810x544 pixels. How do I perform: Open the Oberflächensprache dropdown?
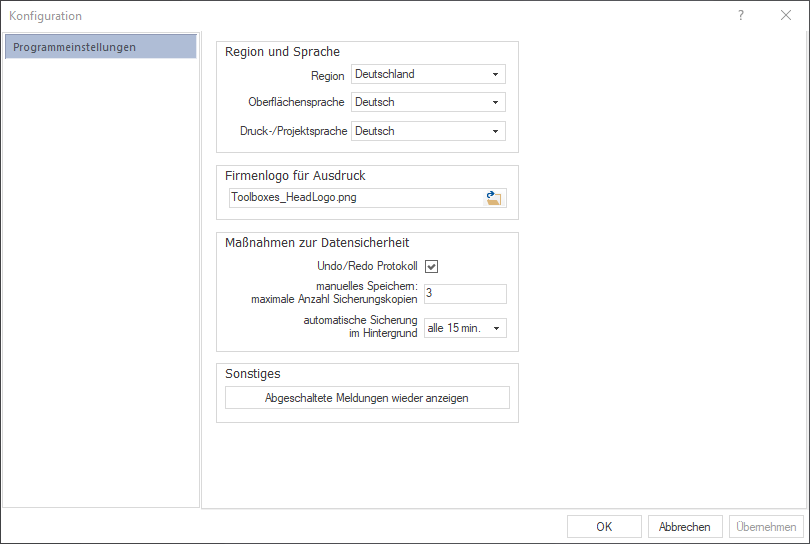point(428,102)
